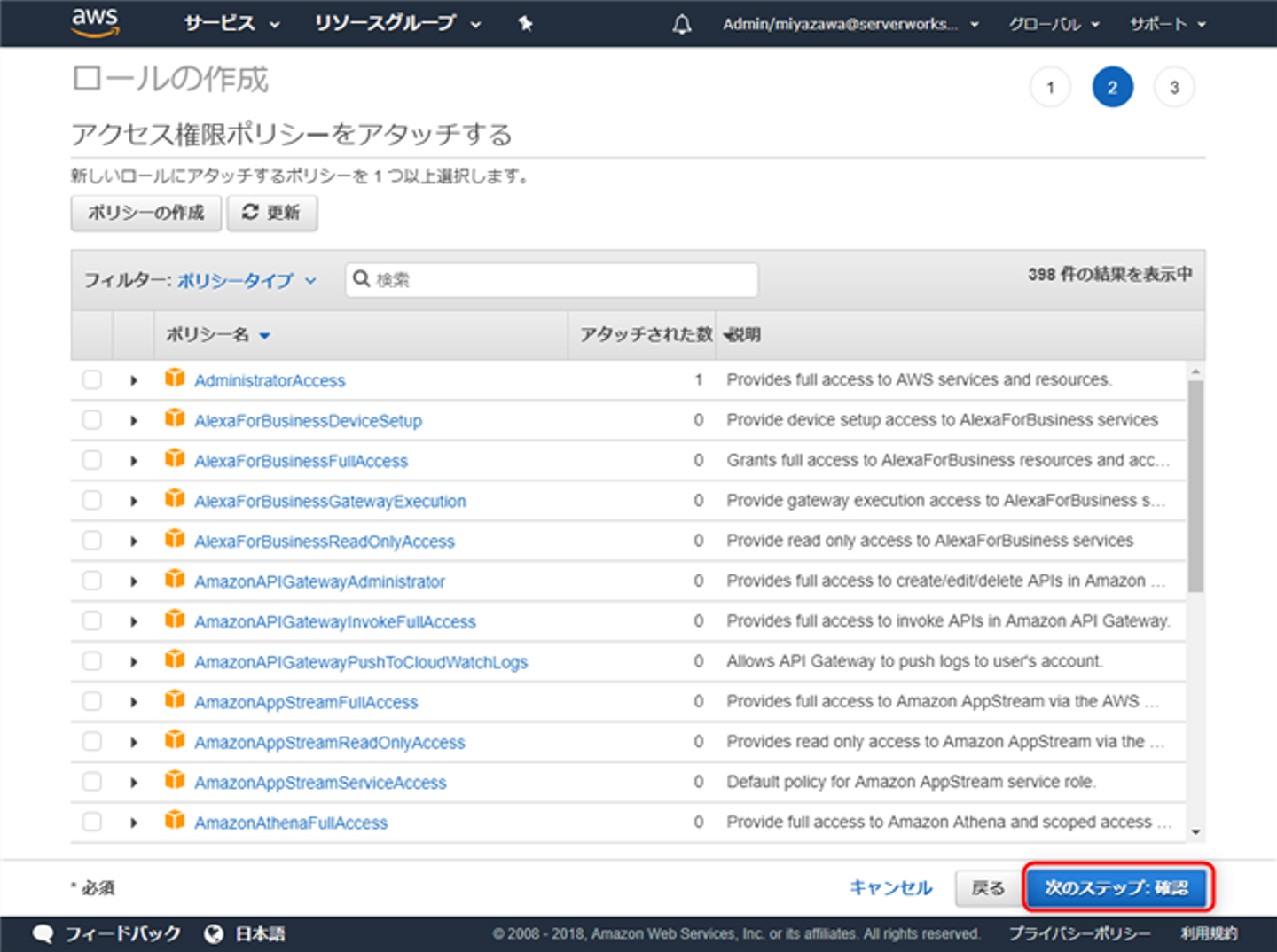The width and height of the screenshot is (1277, 952).
Task: Click the AmazonAppStreamFullAccess policy box icon
Action: (x=175, y=700)
